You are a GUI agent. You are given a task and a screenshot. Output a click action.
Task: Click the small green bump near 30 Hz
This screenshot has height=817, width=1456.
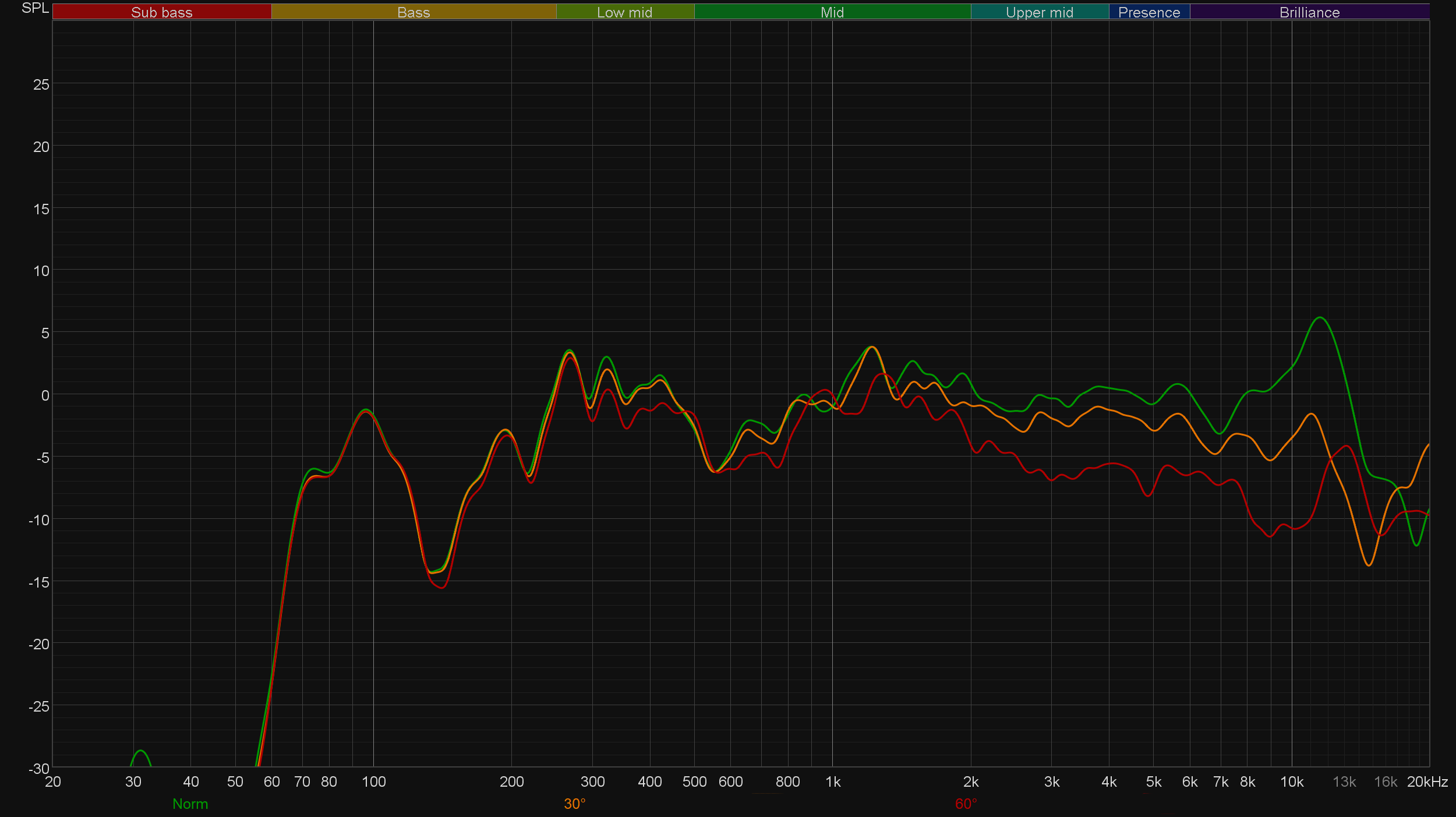click(x=140, y=752)
